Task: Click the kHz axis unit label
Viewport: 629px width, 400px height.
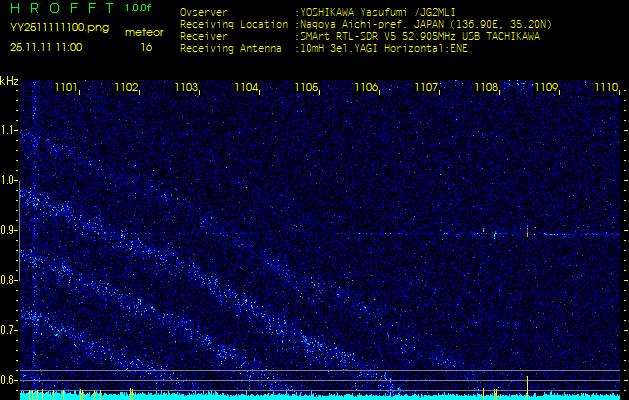Action: (9, 80)
